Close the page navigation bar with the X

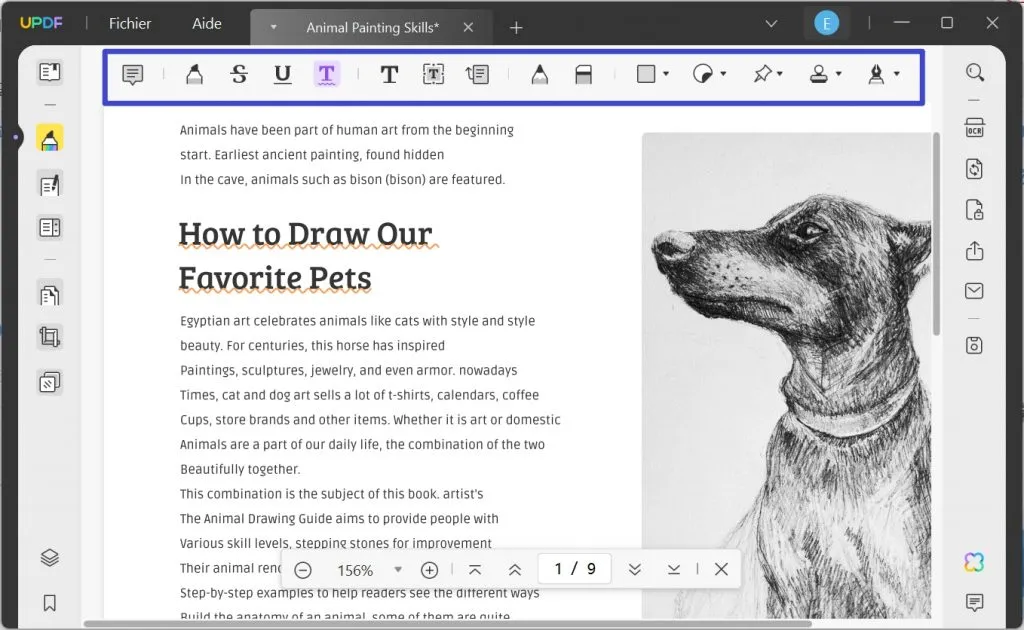721,569
